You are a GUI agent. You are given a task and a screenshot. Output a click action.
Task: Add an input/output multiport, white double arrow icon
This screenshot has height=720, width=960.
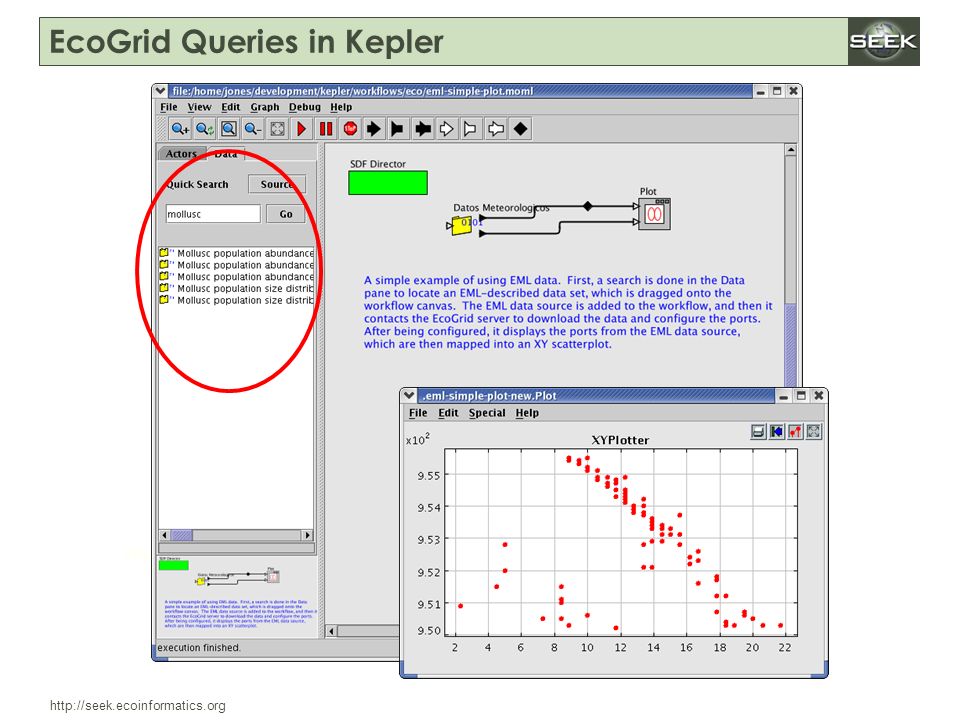coord(495,129)
